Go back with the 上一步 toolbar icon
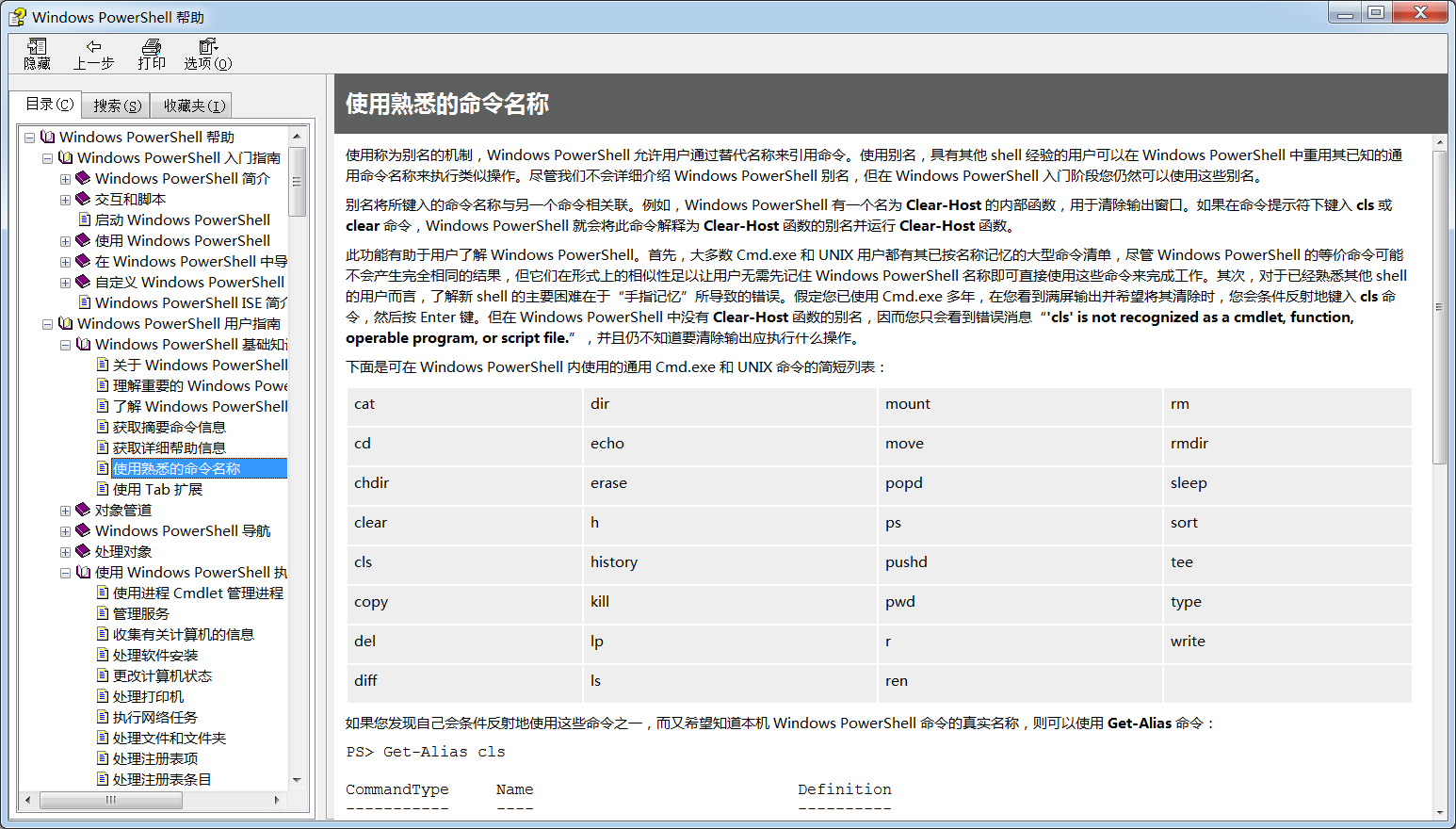 93,55
